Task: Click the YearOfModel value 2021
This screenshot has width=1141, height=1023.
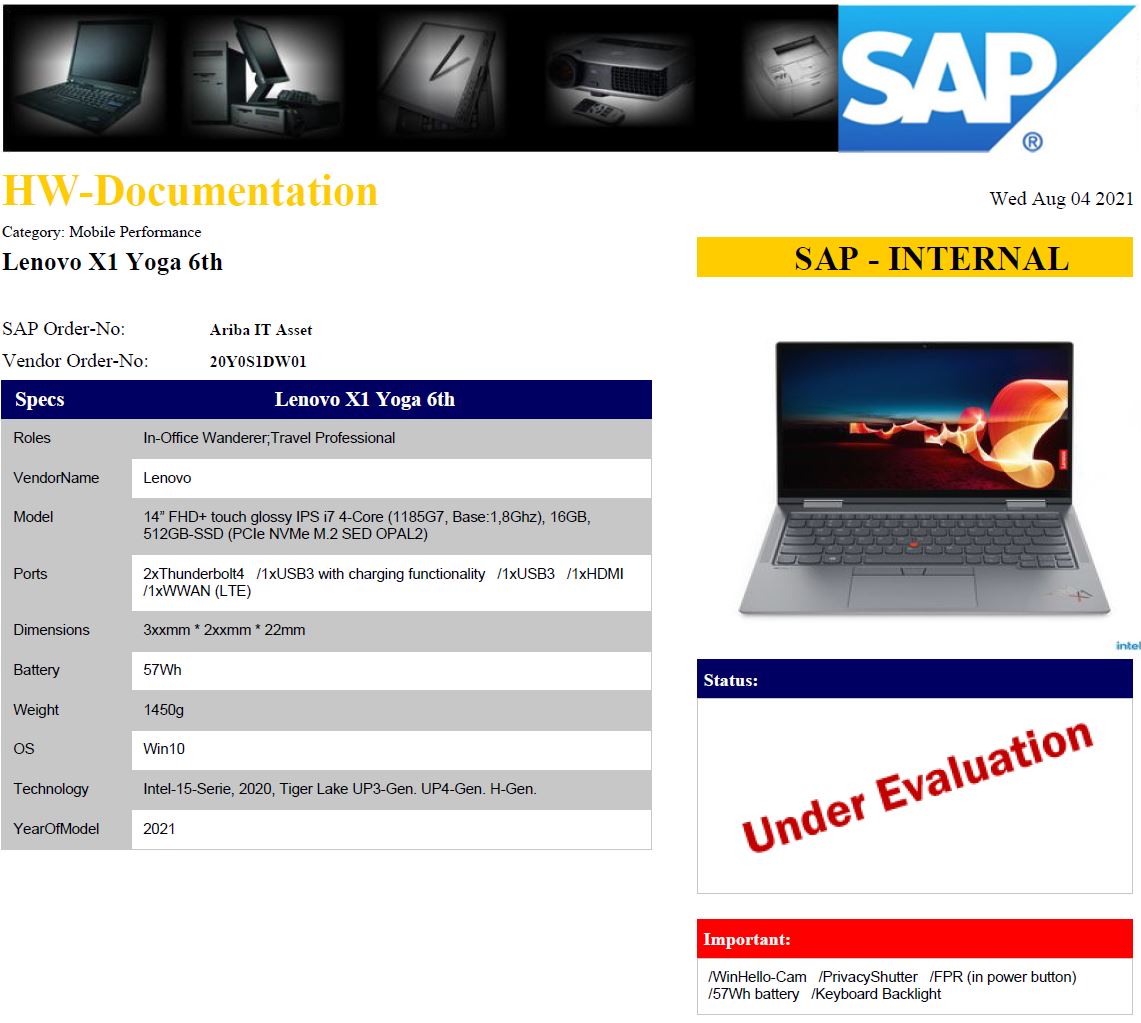Action: click(159, 829)
